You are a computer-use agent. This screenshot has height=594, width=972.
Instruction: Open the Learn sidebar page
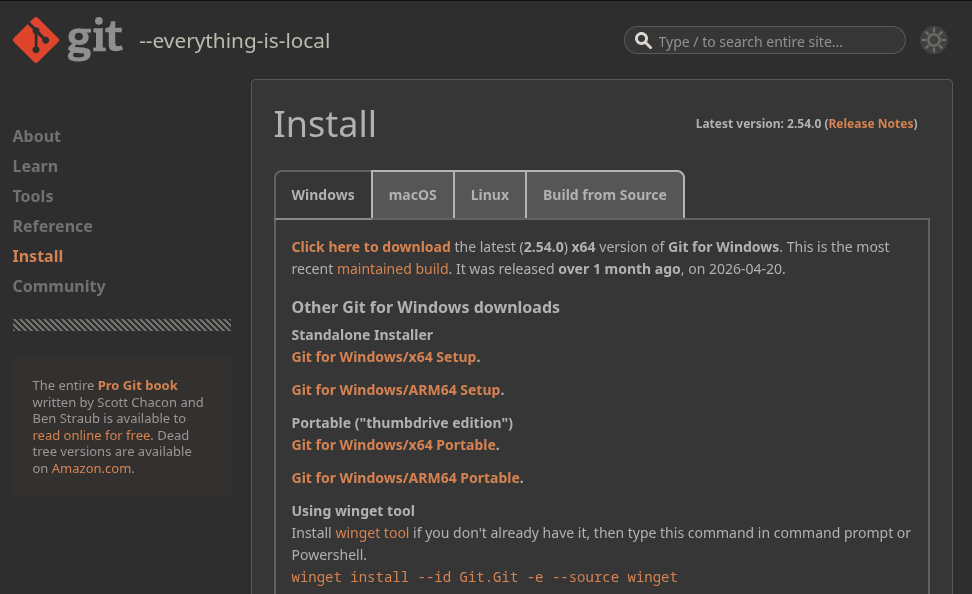pos(35,166)
